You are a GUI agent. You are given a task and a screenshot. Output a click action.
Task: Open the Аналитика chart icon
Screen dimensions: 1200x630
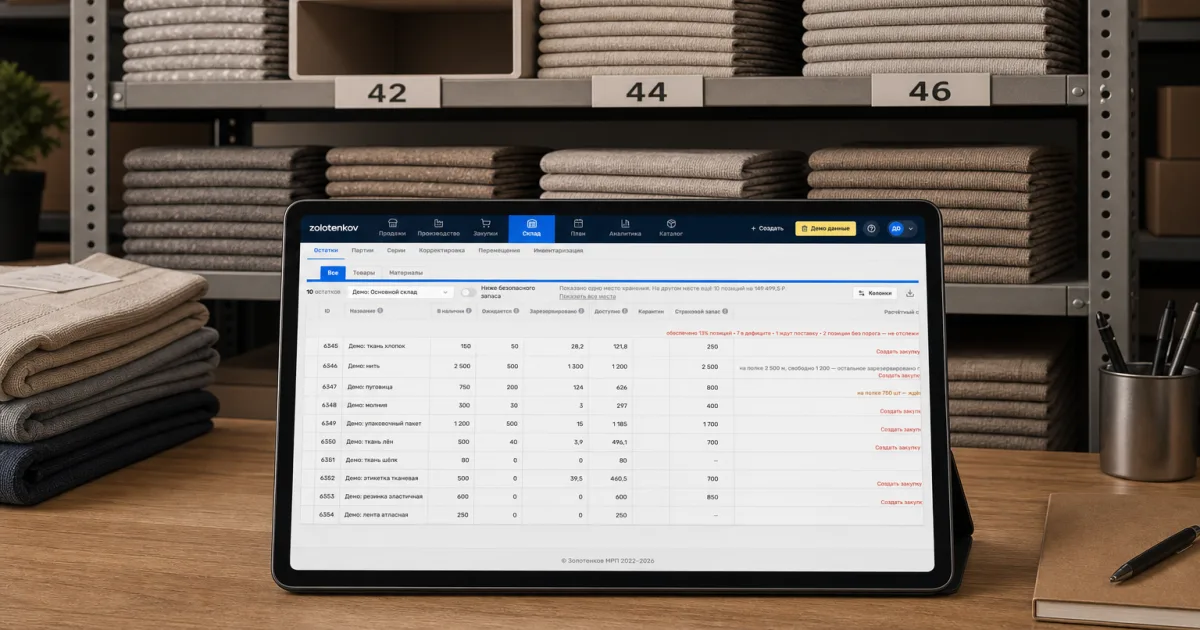click(x=625, y=223)
